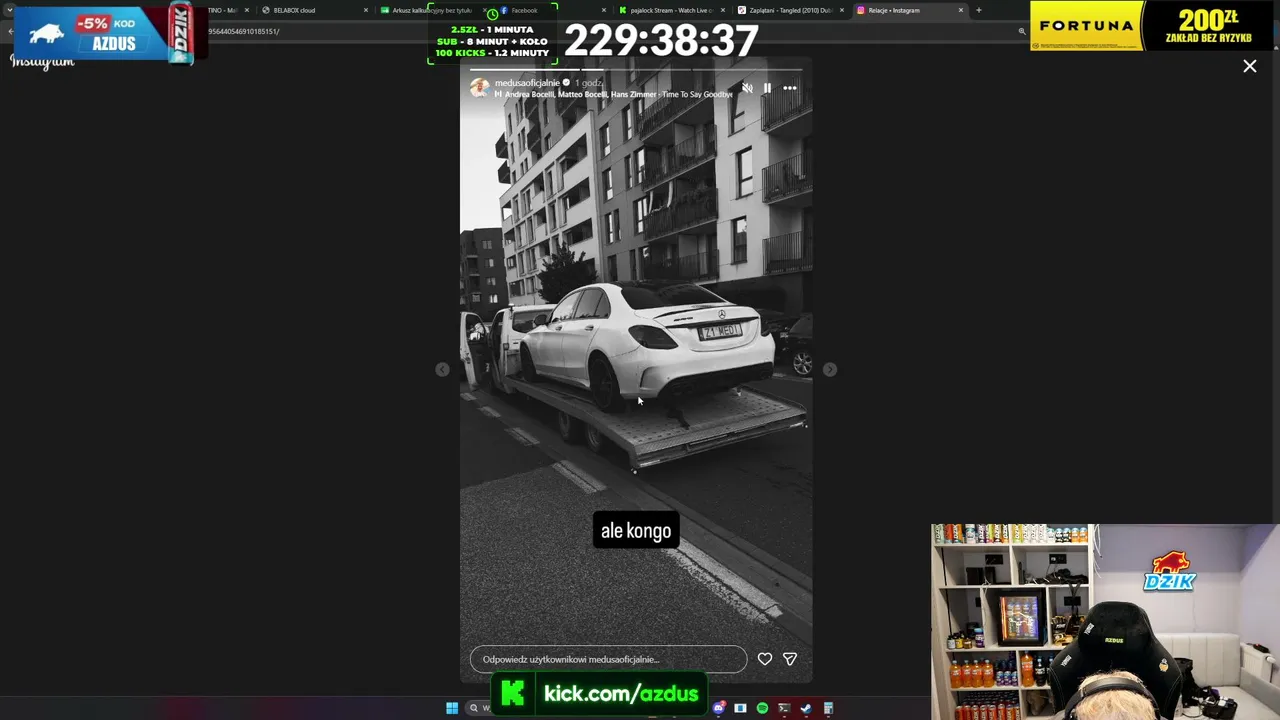1280x720 pixels.
Task: Close the story viewer with the X
Action: click(1250, 66)
